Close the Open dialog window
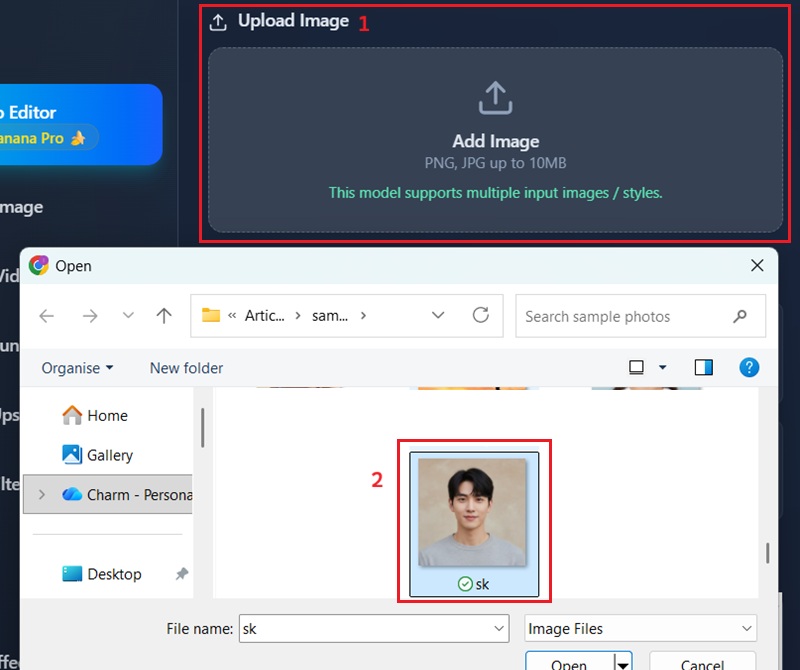The height and width of the screenshot is (670, 800). click(757, 265)
